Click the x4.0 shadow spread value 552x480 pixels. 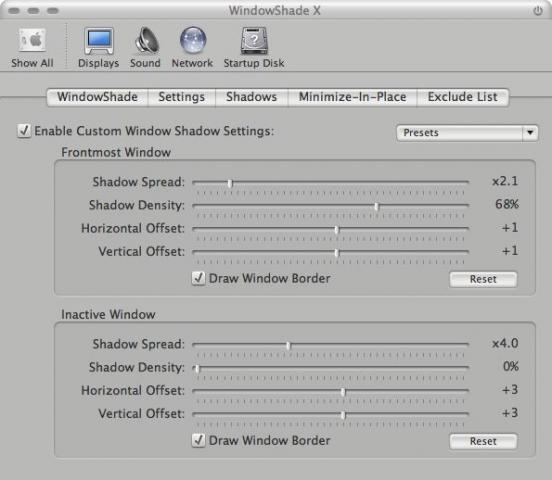505,343
